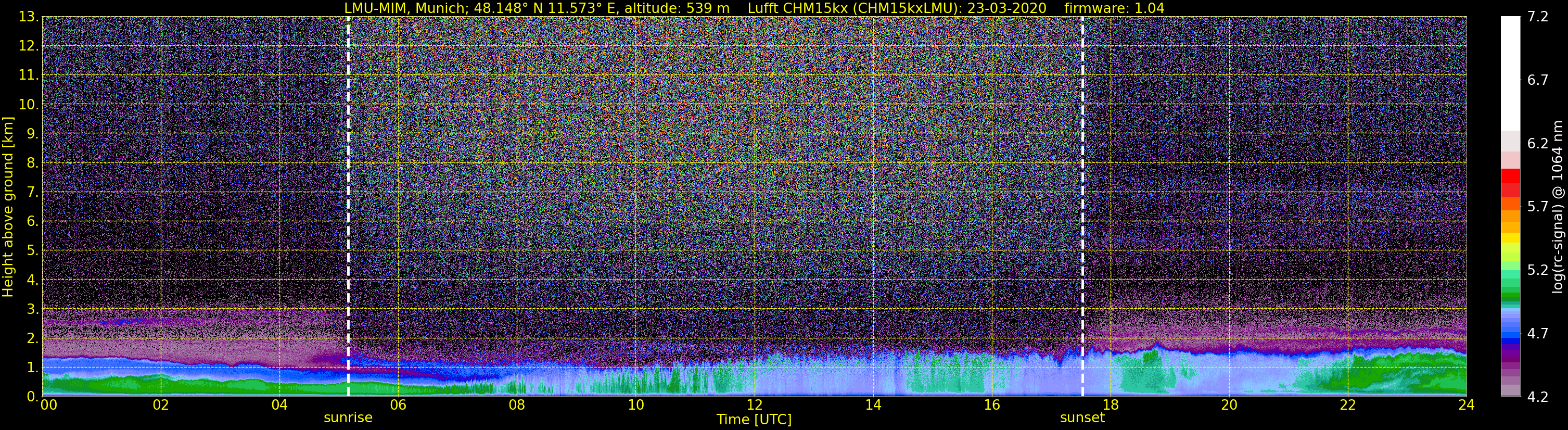Click the '22' time tick label
This screenshot has width=1568, height=430.
pos(1348,405)
